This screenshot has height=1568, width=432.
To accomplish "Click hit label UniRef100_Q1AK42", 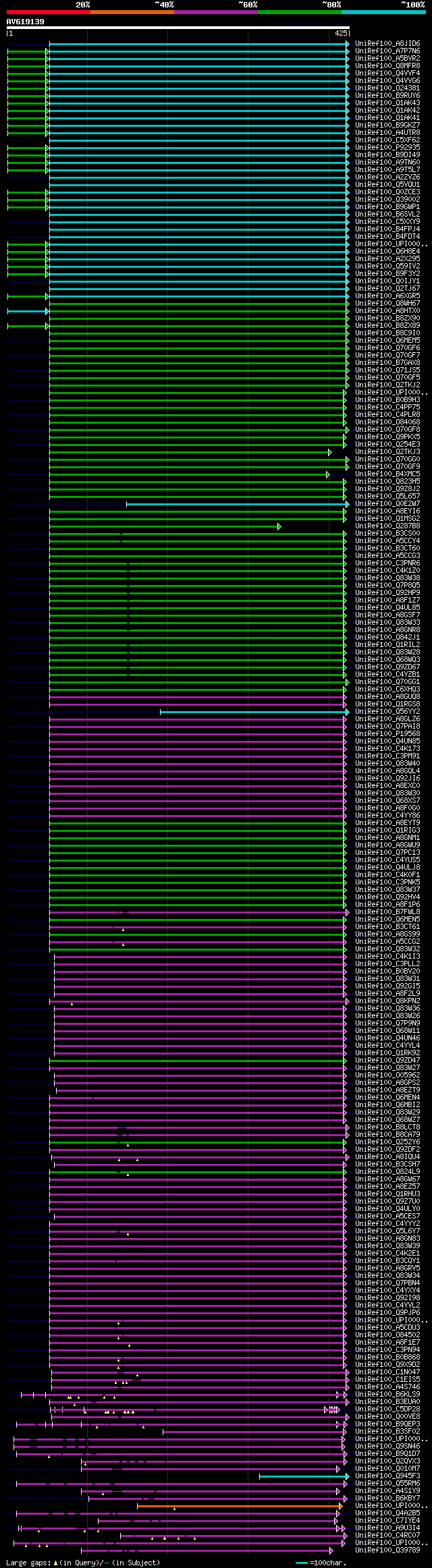I will [x=387, y=111].
